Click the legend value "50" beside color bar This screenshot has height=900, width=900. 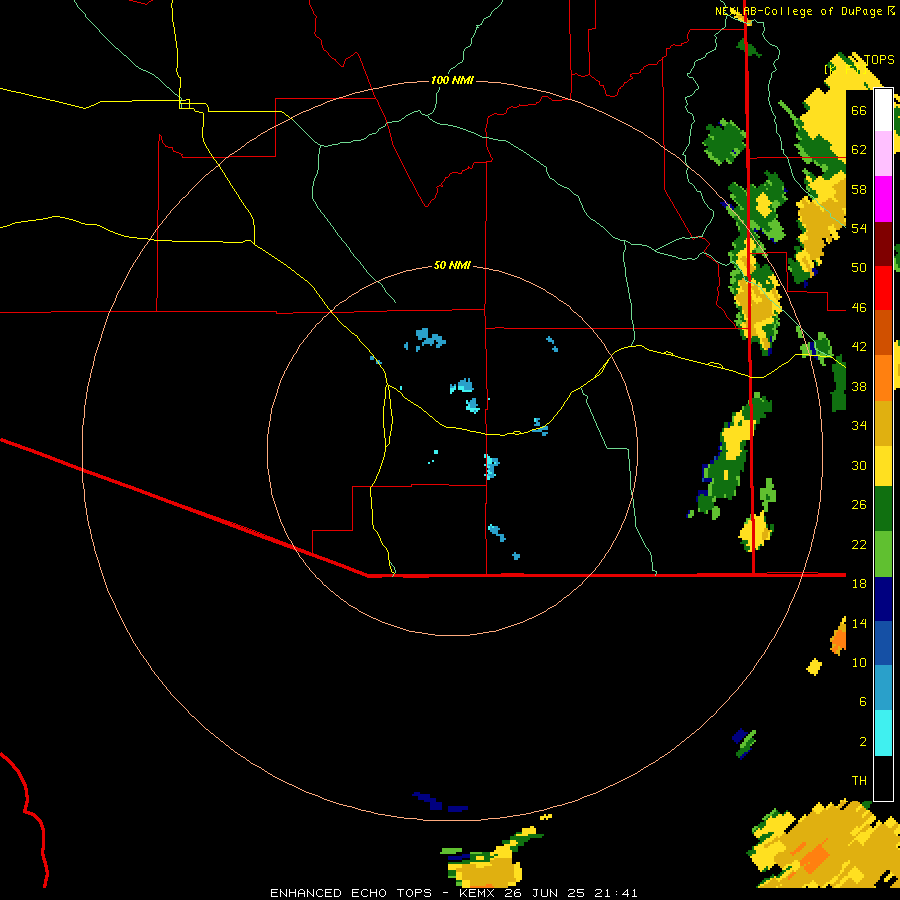tap(859, 268)
